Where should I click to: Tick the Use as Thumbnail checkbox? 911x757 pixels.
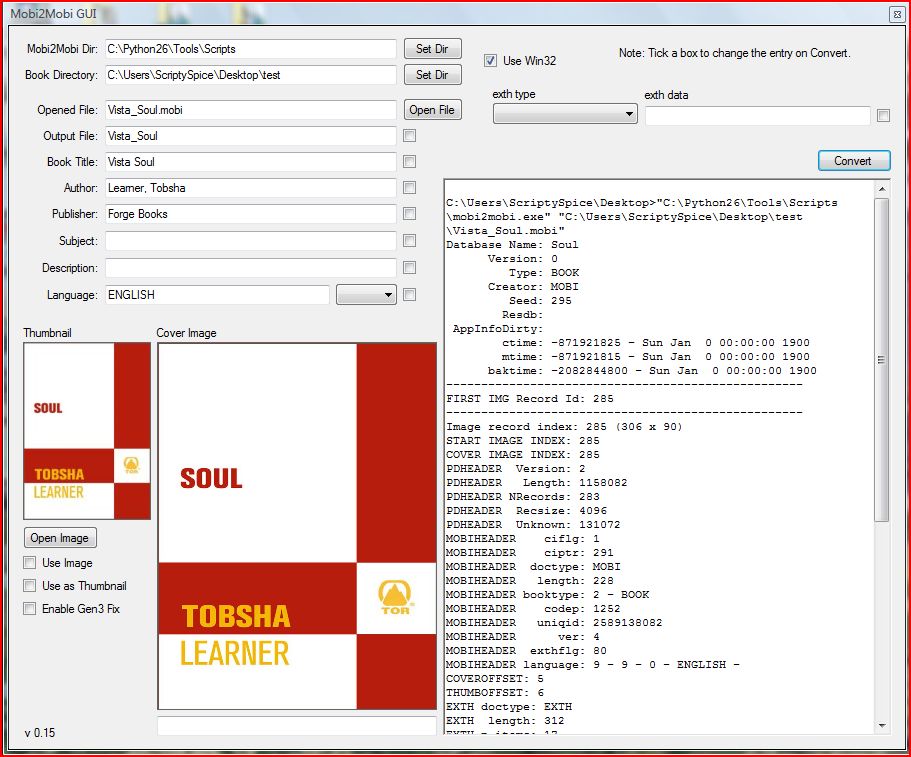pyautogui.click(x=30, y=586)
